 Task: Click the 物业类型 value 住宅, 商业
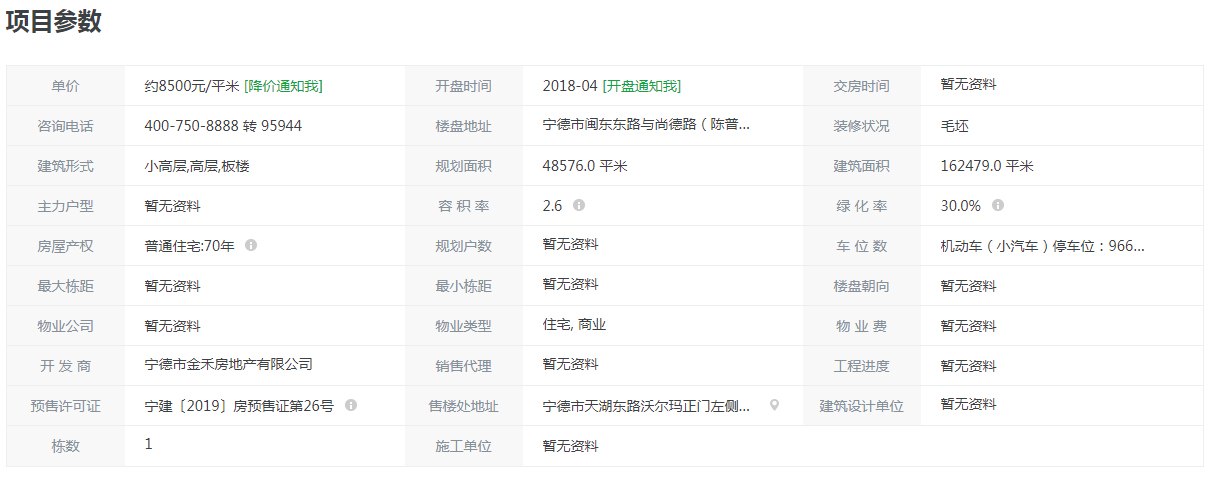(574, 325)
